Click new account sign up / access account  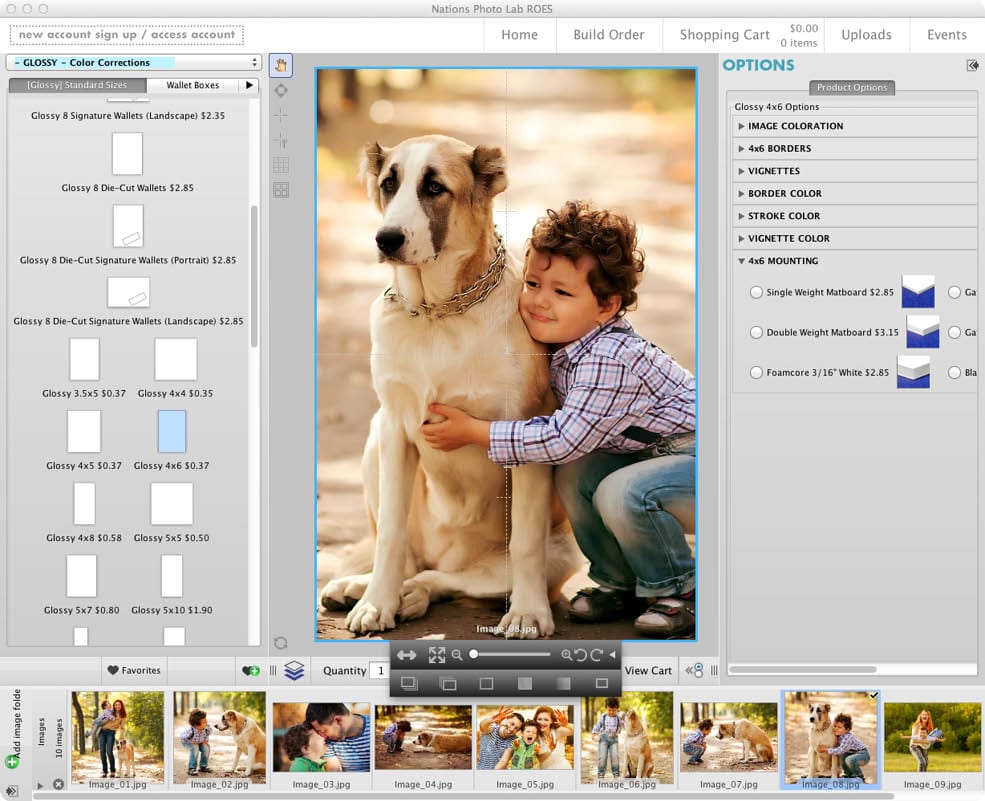click(x=126, y=35)
